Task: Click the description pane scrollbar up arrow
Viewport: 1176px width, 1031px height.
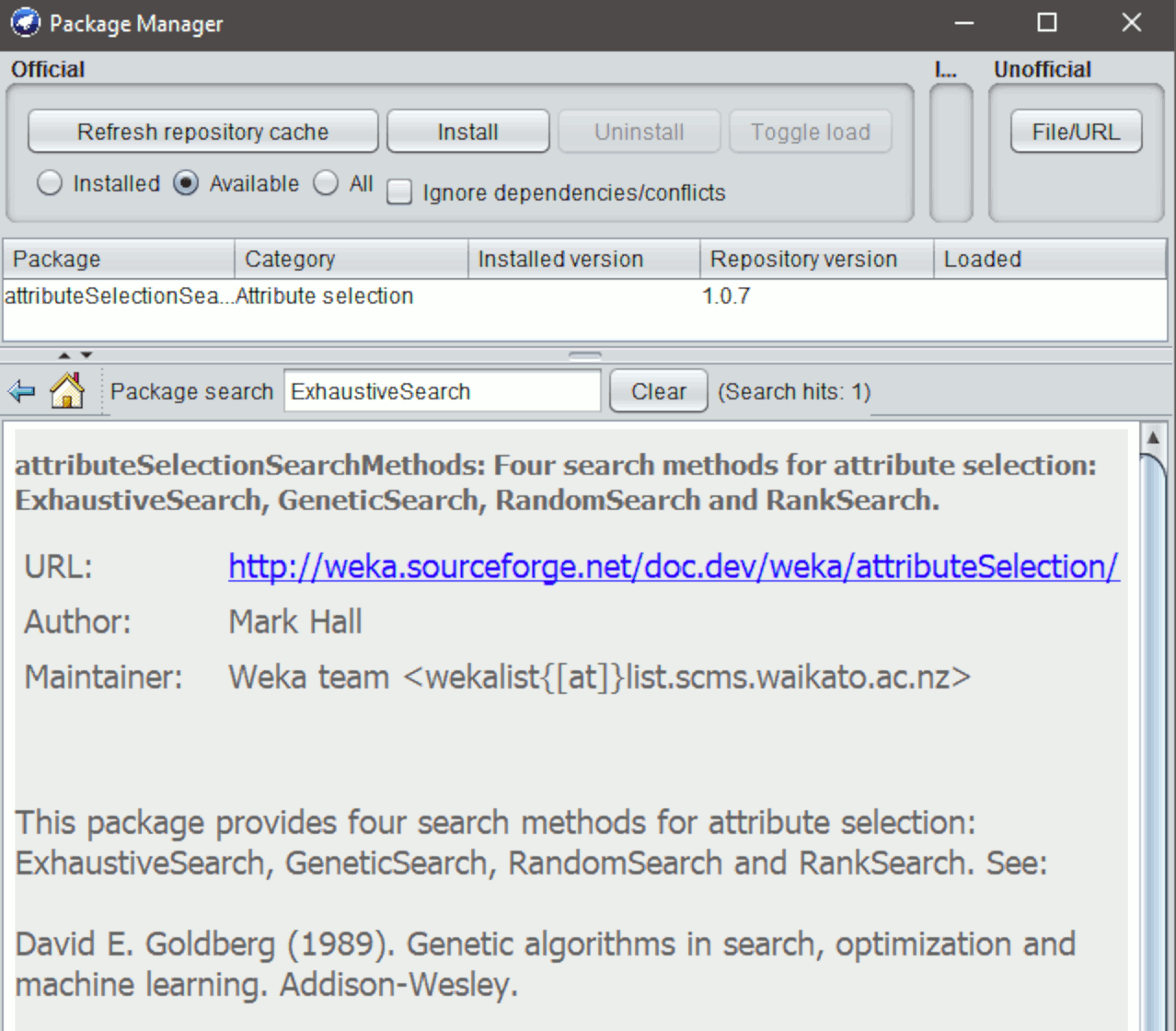Action: pos(1153,437)
